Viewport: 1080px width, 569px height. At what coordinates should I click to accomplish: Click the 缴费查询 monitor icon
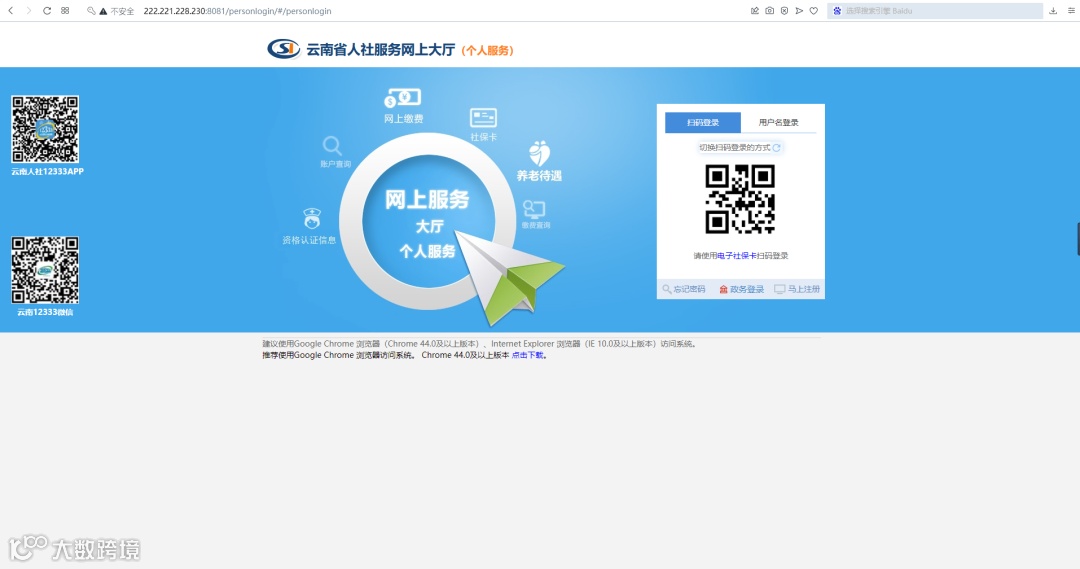click(534, 209)
